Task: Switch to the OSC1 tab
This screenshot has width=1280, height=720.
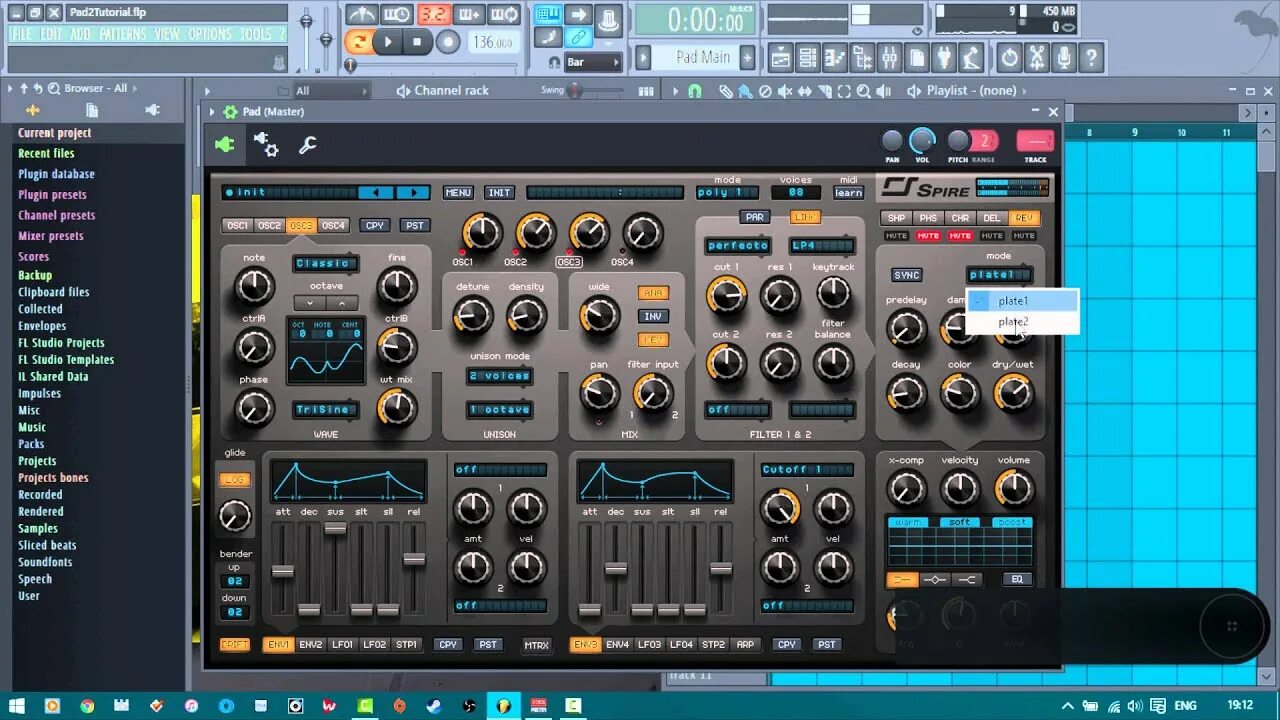Action: pos(238,226)
